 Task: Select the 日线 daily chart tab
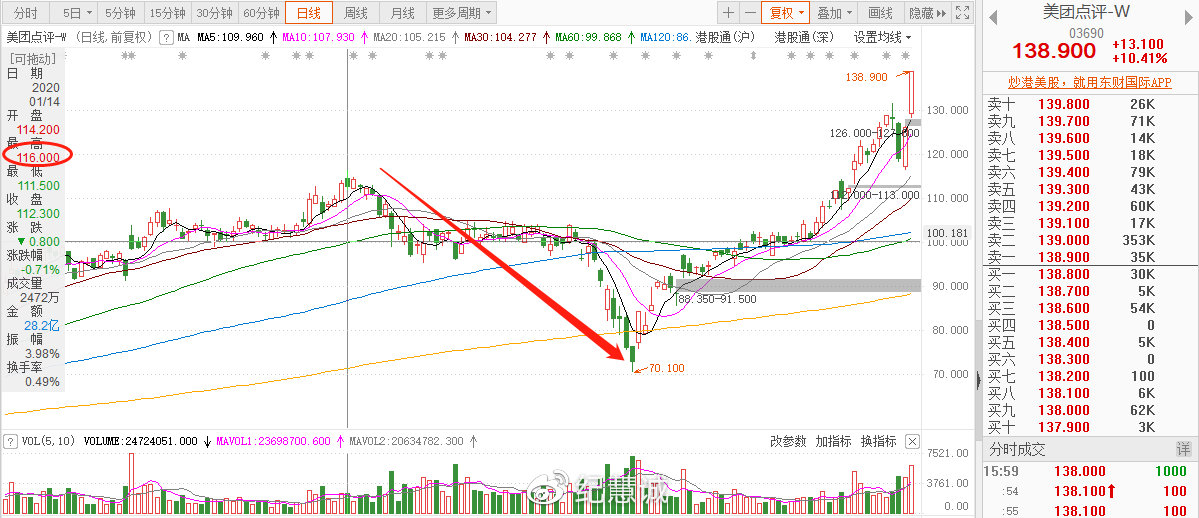309,12
